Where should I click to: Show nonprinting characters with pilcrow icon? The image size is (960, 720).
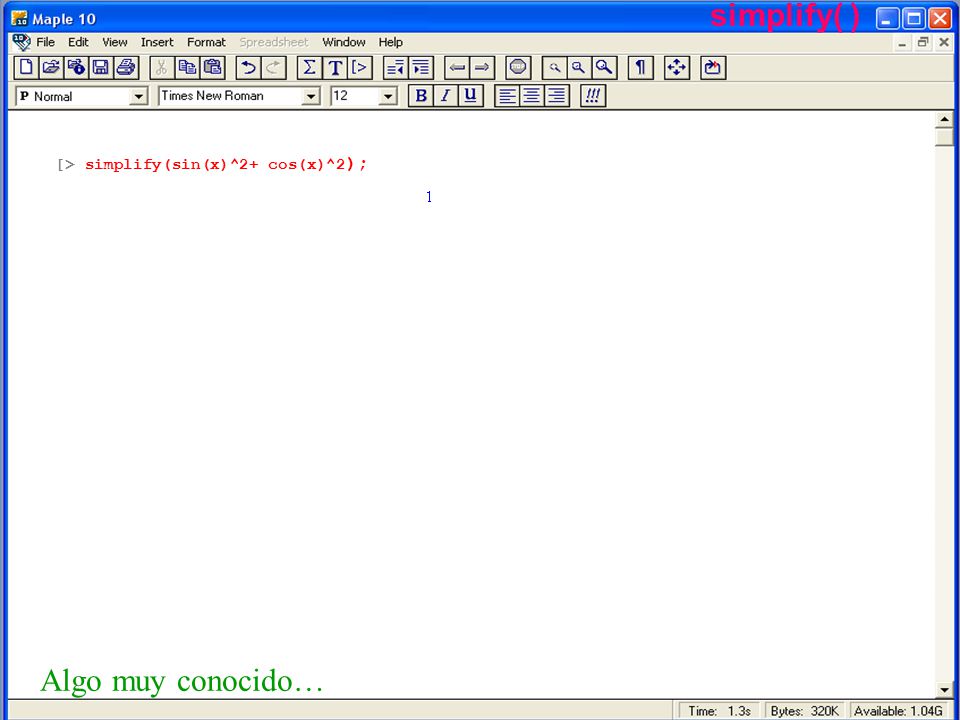(x=640, y=67)
